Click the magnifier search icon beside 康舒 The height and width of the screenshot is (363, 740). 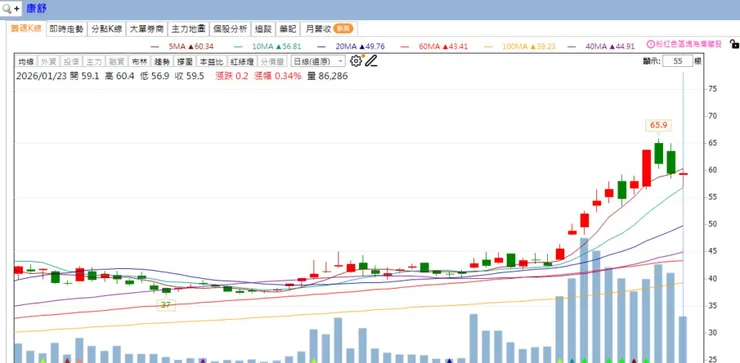7,8
